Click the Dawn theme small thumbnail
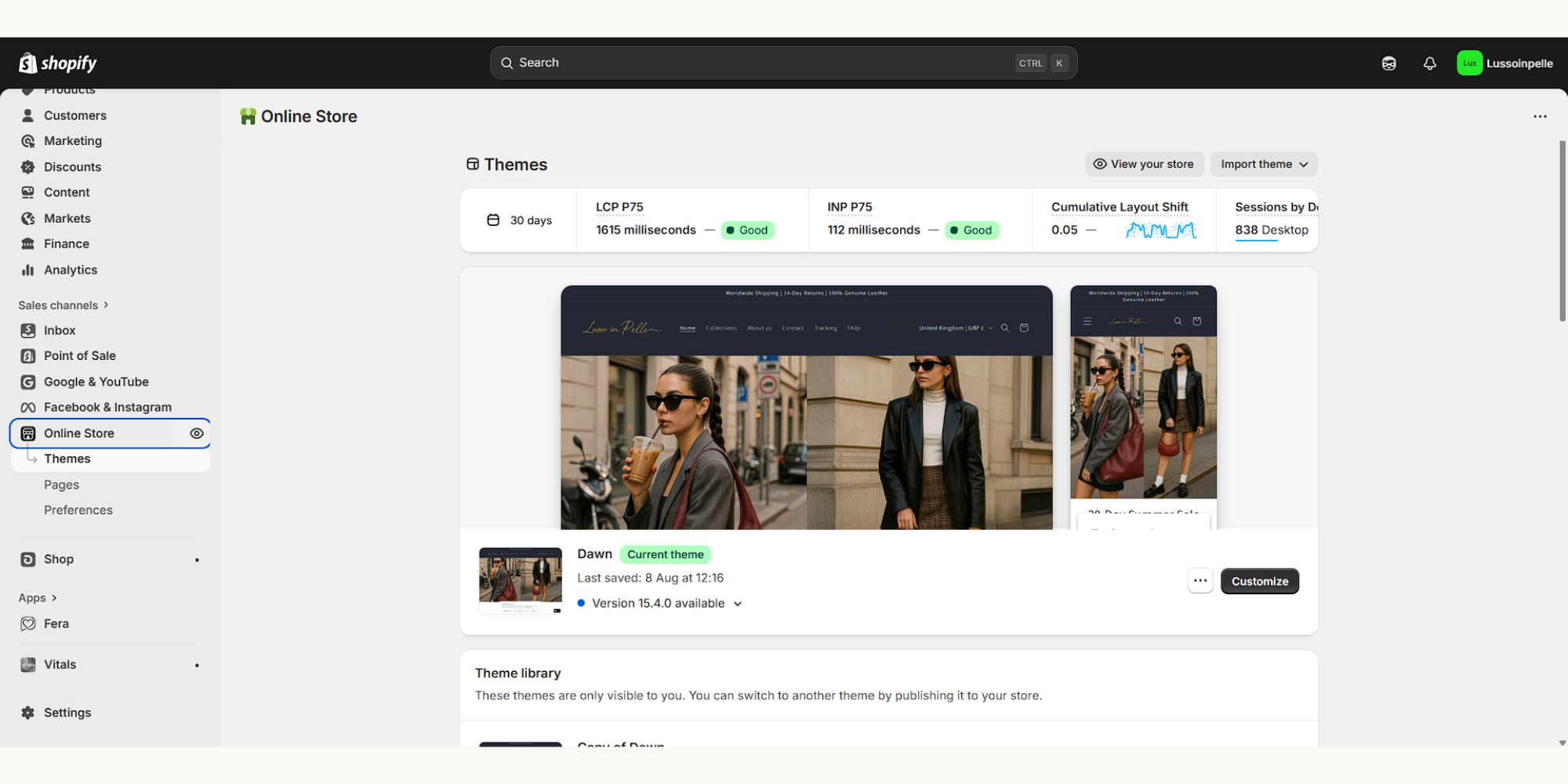 coord(521,580)
